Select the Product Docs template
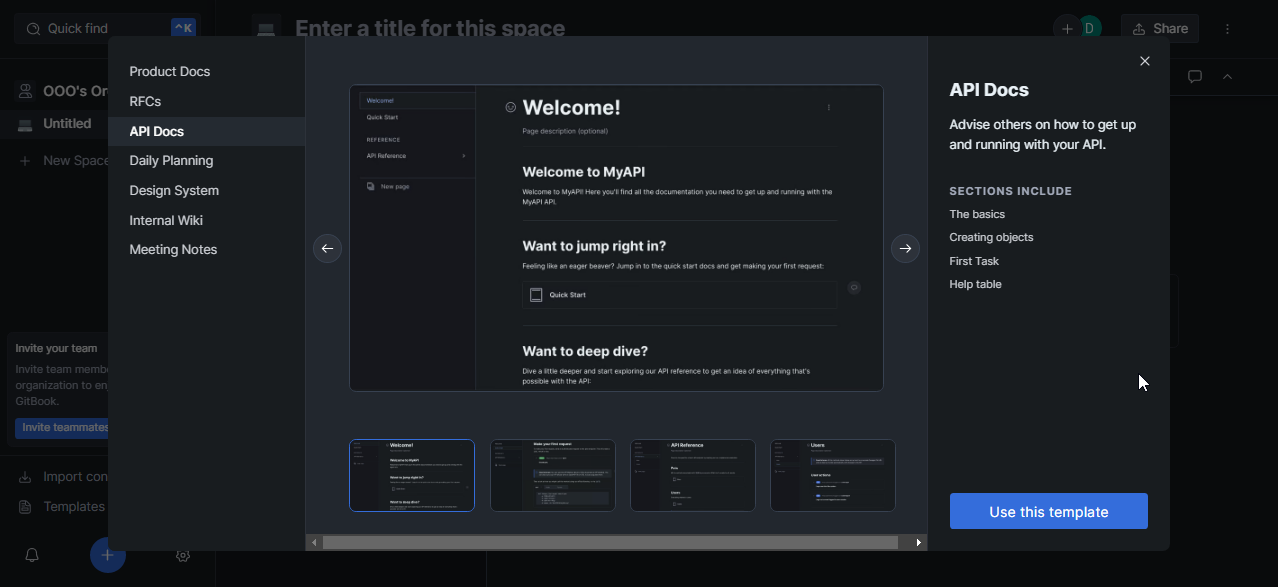The image size is (1278, 587). [170, 72]
